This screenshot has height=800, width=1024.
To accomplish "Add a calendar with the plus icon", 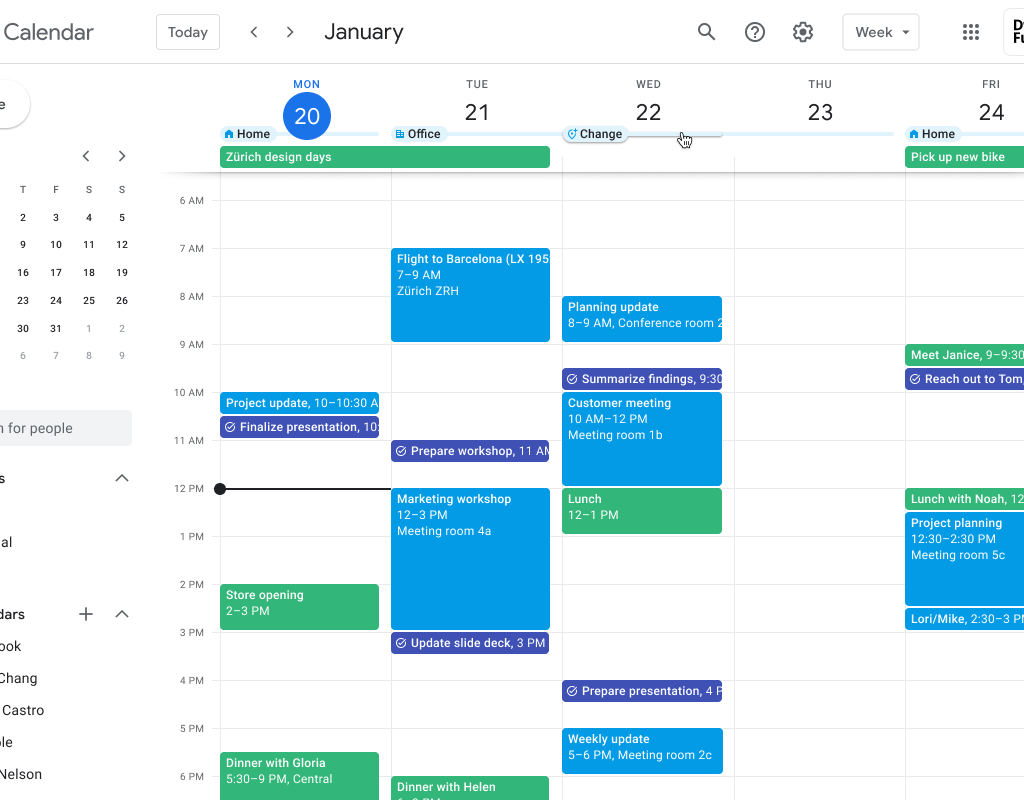I will 86,614.
